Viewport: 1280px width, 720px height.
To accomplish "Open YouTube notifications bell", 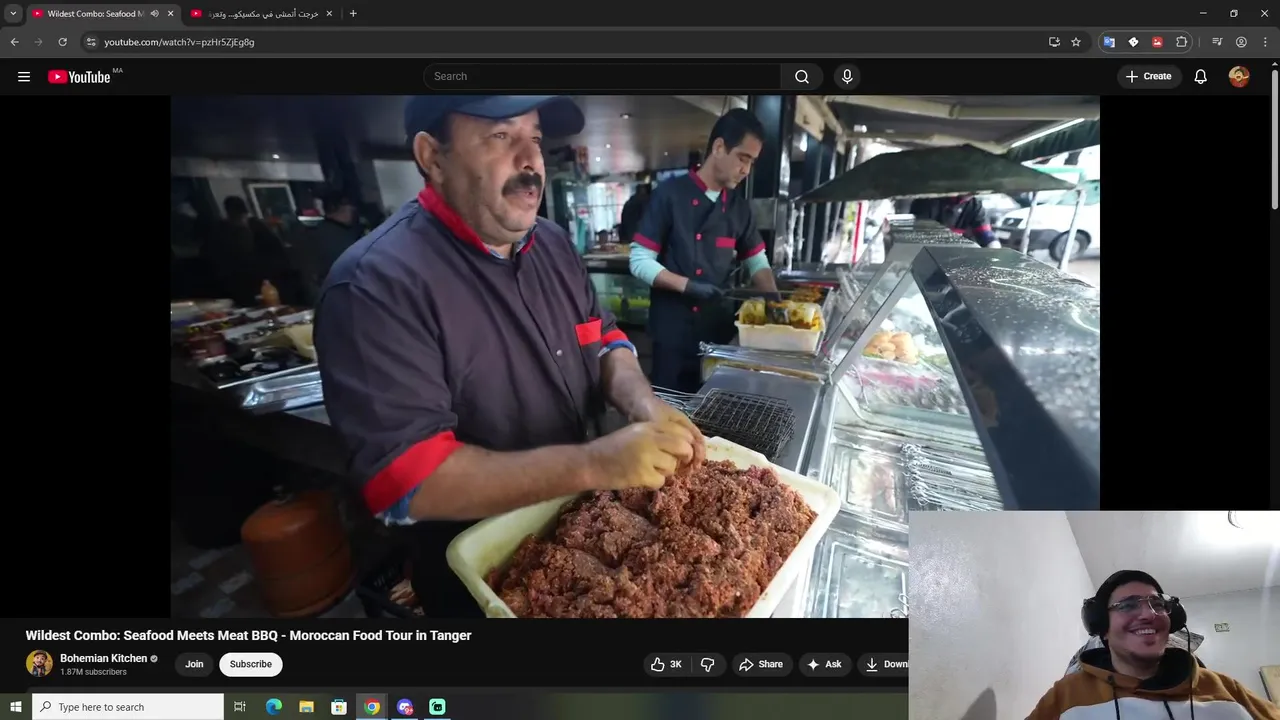I will [1201, 77].
